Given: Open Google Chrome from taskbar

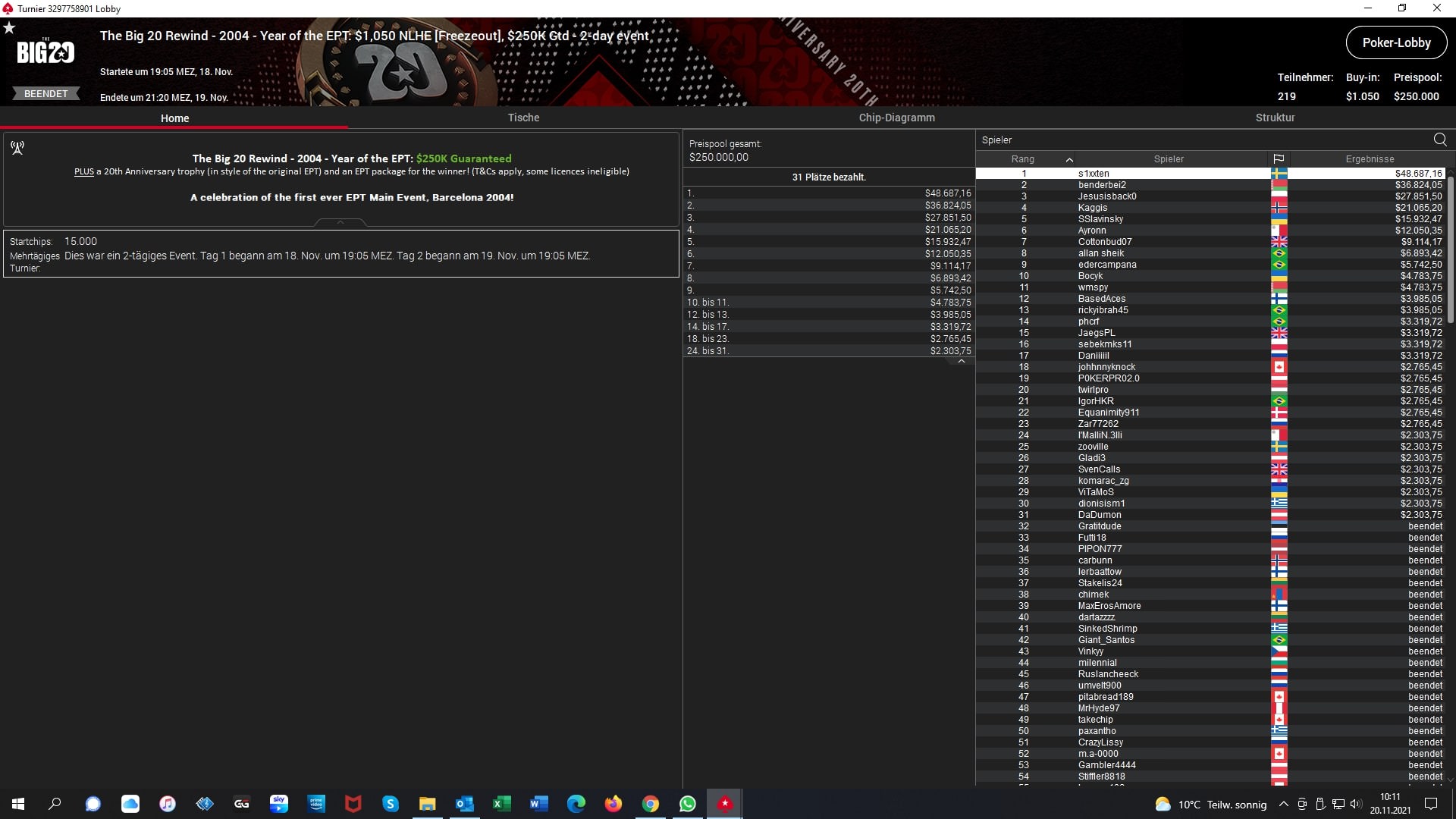Looking at the screenshot, I should tap(651, 804).
